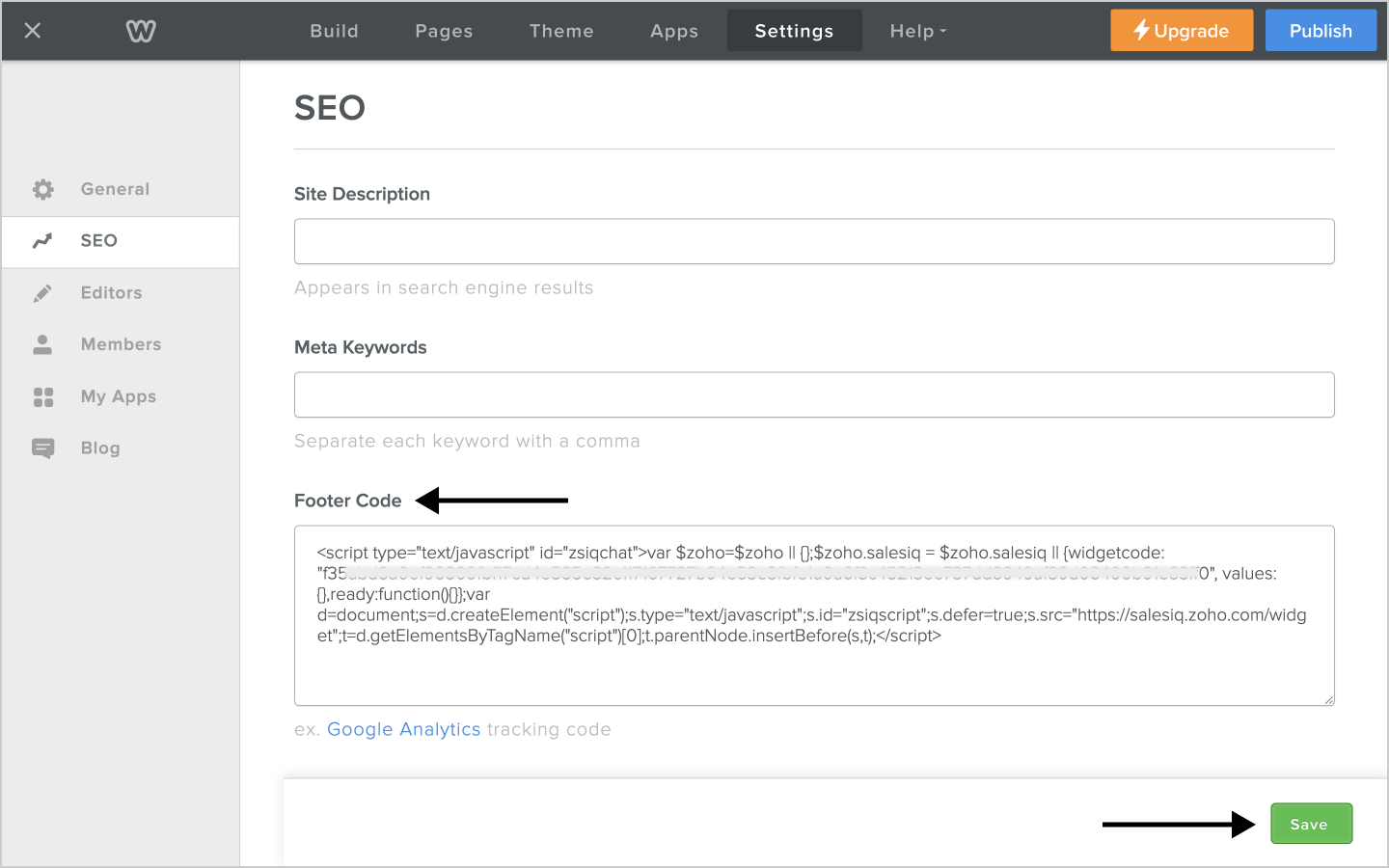Switch to the Pages tab

(x=444, y=31)
